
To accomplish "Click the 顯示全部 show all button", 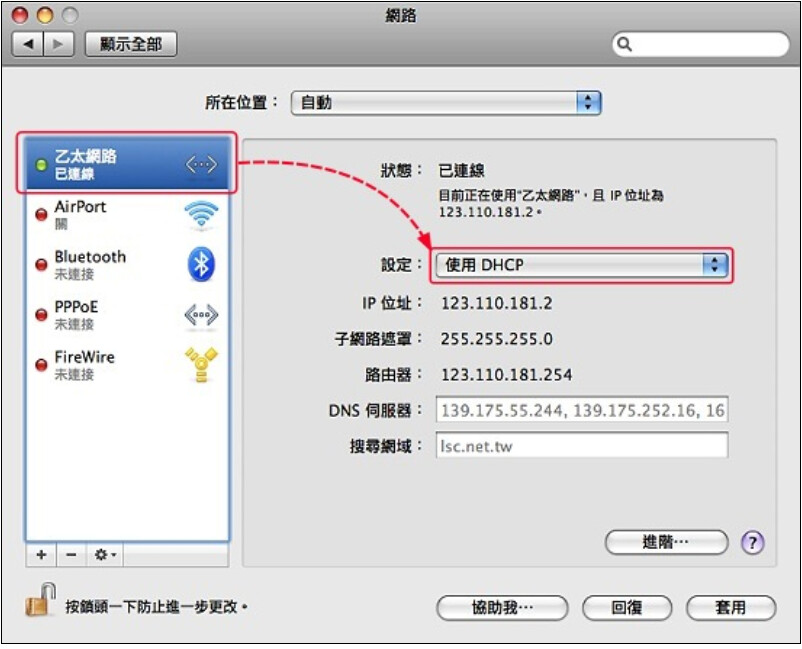I will (131, 44).
